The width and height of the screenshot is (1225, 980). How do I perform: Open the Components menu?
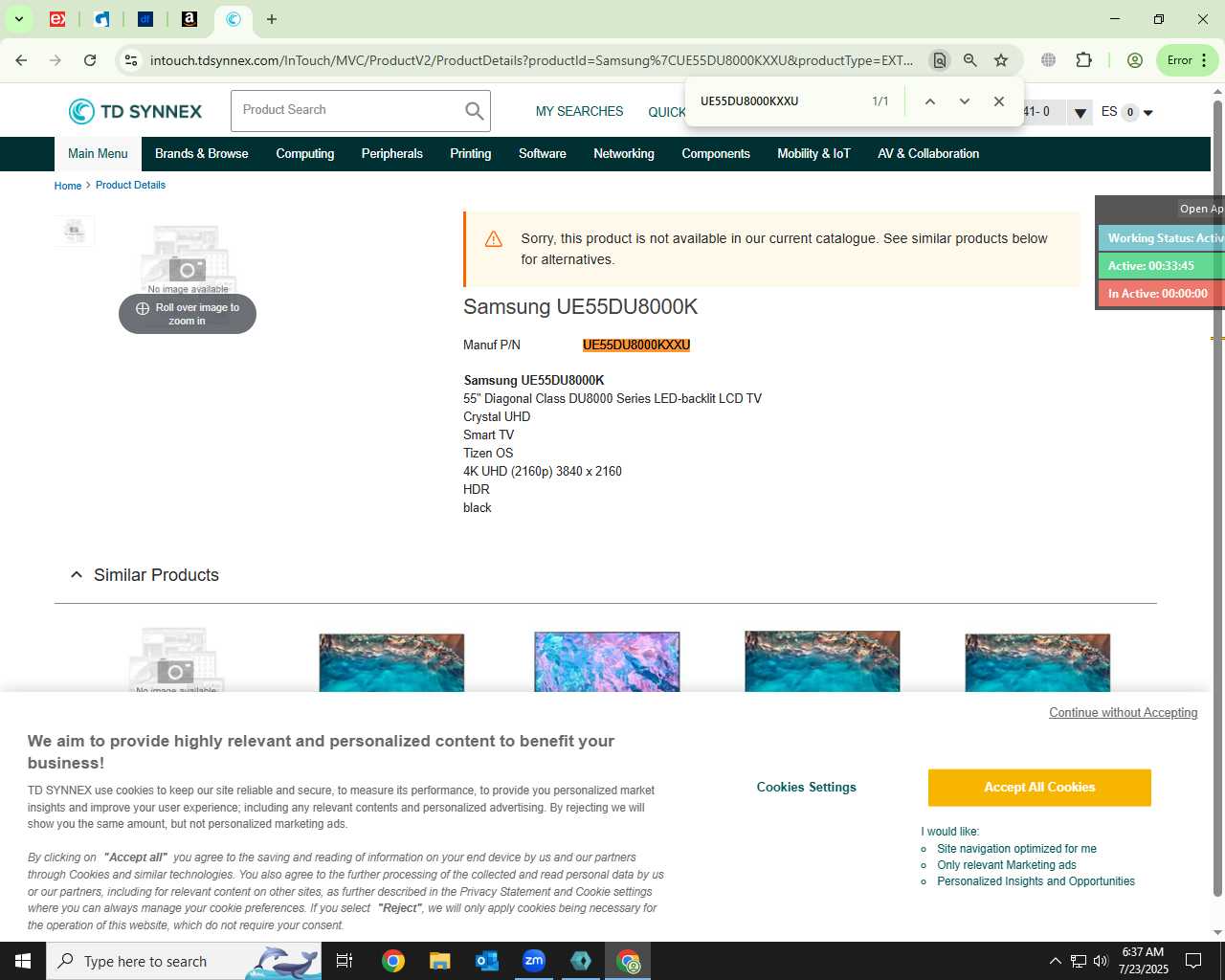point(716,154)
